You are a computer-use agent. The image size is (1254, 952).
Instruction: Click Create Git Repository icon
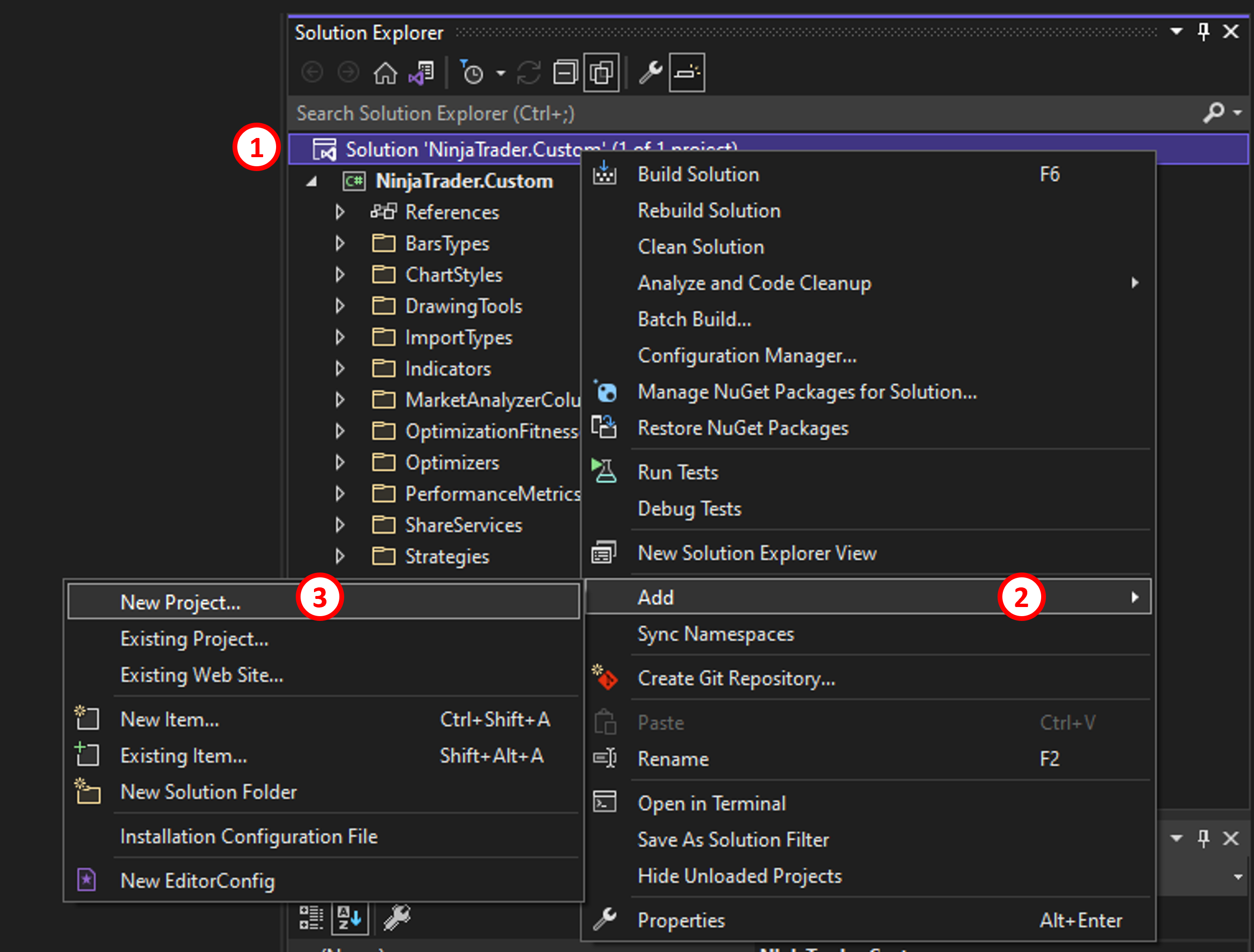tap(605, 678)
